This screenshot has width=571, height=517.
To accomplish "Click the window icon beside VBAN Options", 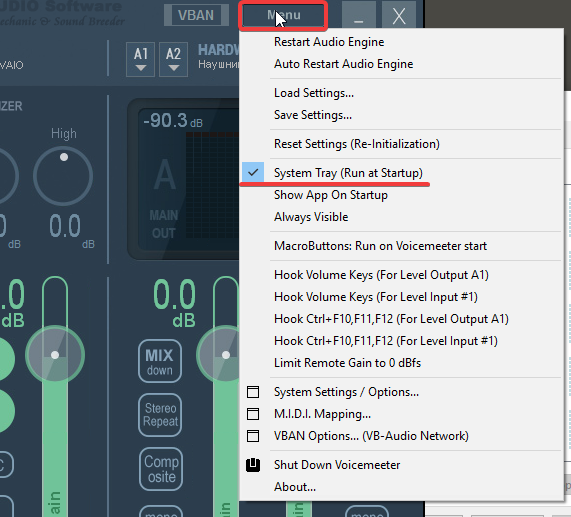I will point(253,436).
